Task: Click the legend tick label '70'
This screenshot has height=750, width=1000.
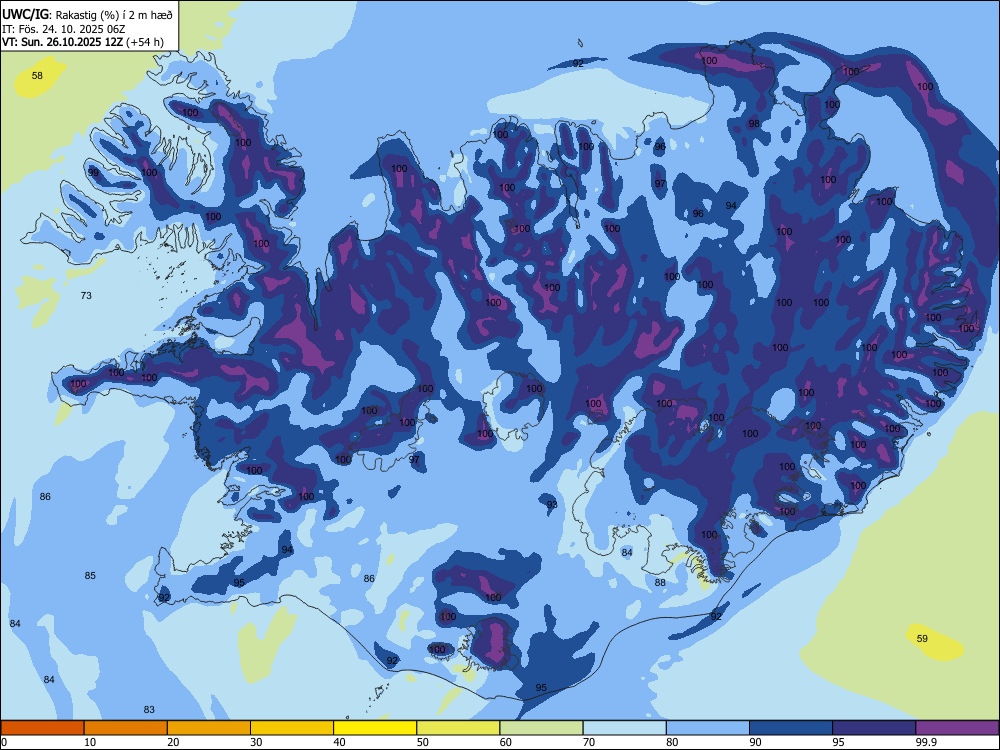Action: click(x=589, y=742)
